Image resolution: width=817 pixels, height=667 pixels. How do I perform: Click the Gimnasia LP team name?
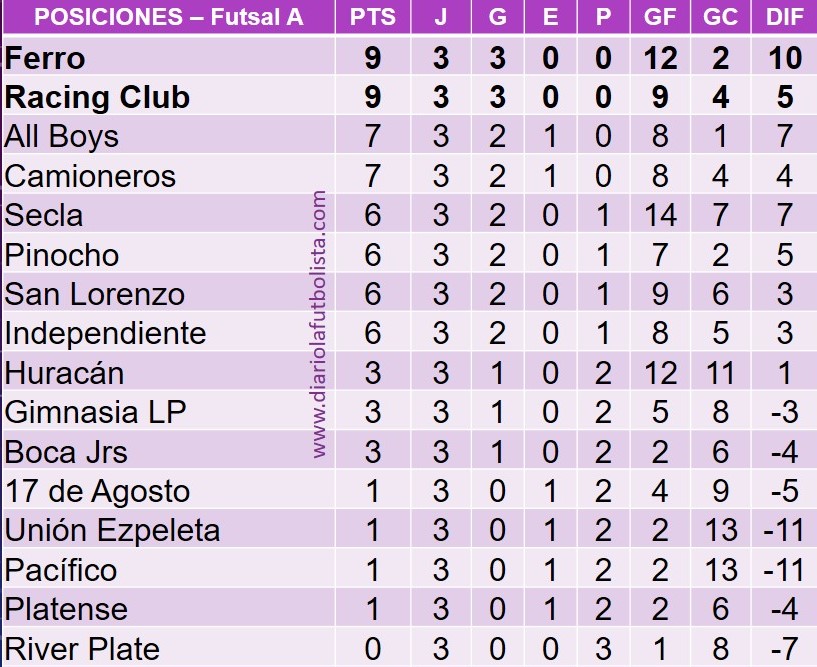coord(95,412)
